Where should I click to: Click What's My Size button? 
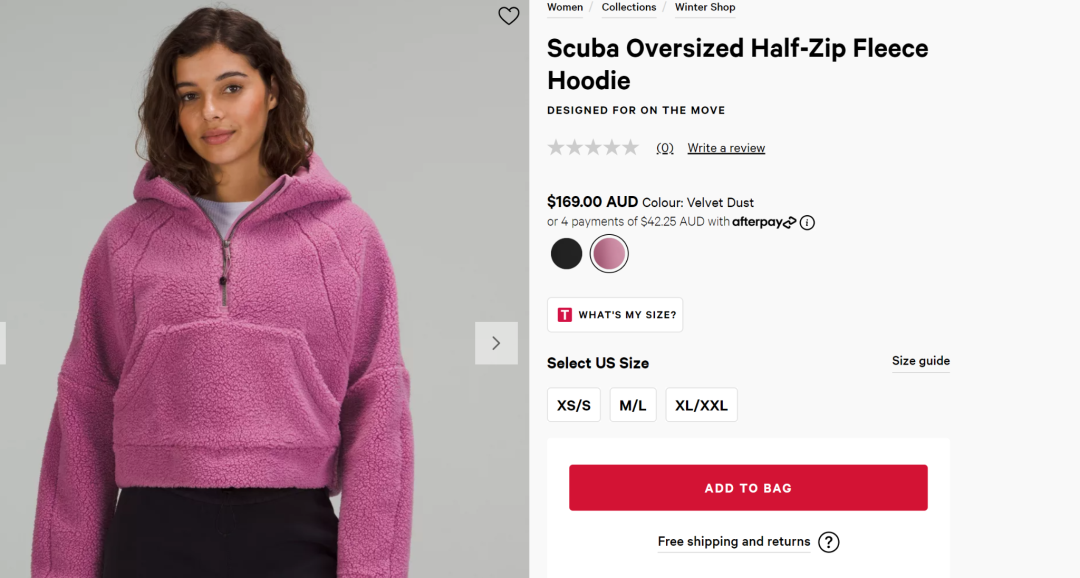tap(615, 315)
